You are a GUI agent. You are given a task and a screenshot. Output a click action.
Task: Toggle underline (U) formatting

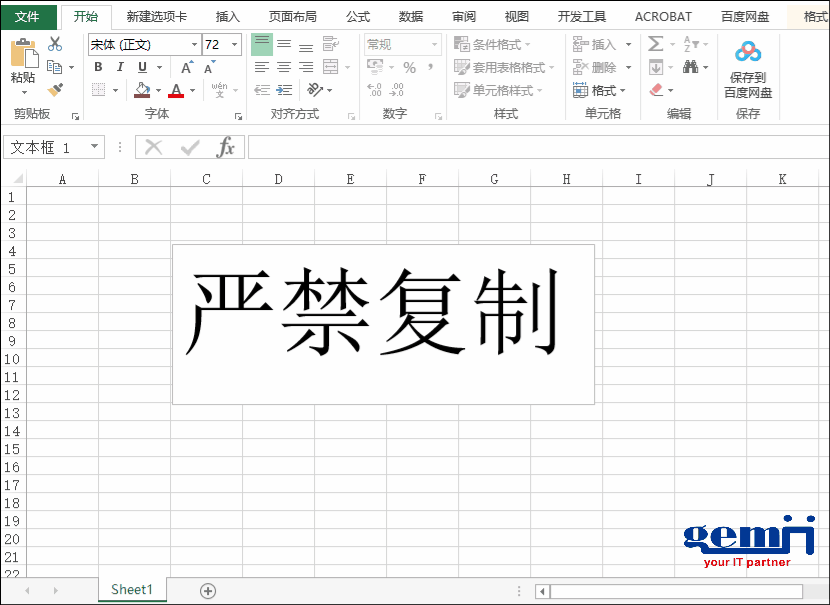(x=142, y=67)
